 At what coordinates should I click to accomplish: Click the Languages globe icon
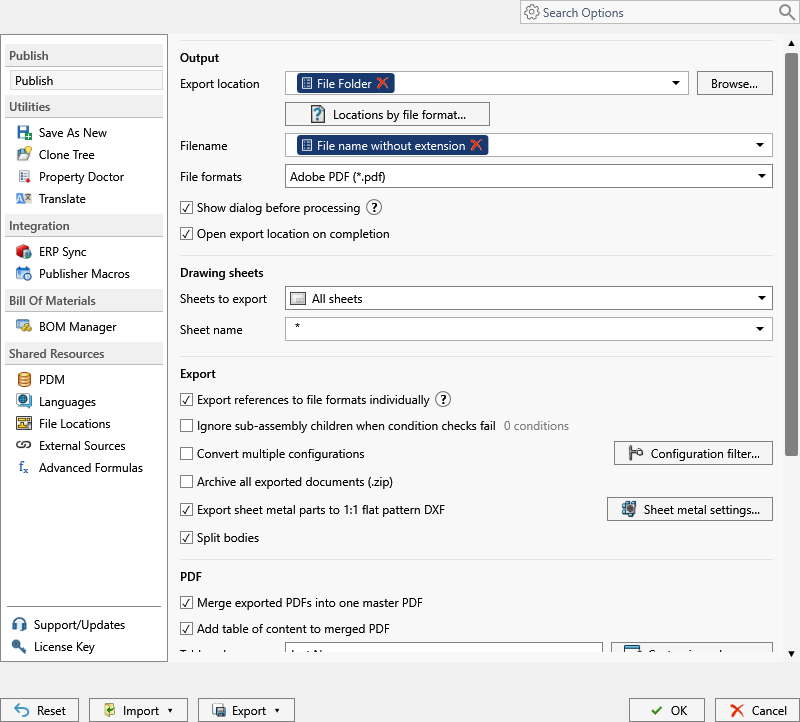point(24,402)
